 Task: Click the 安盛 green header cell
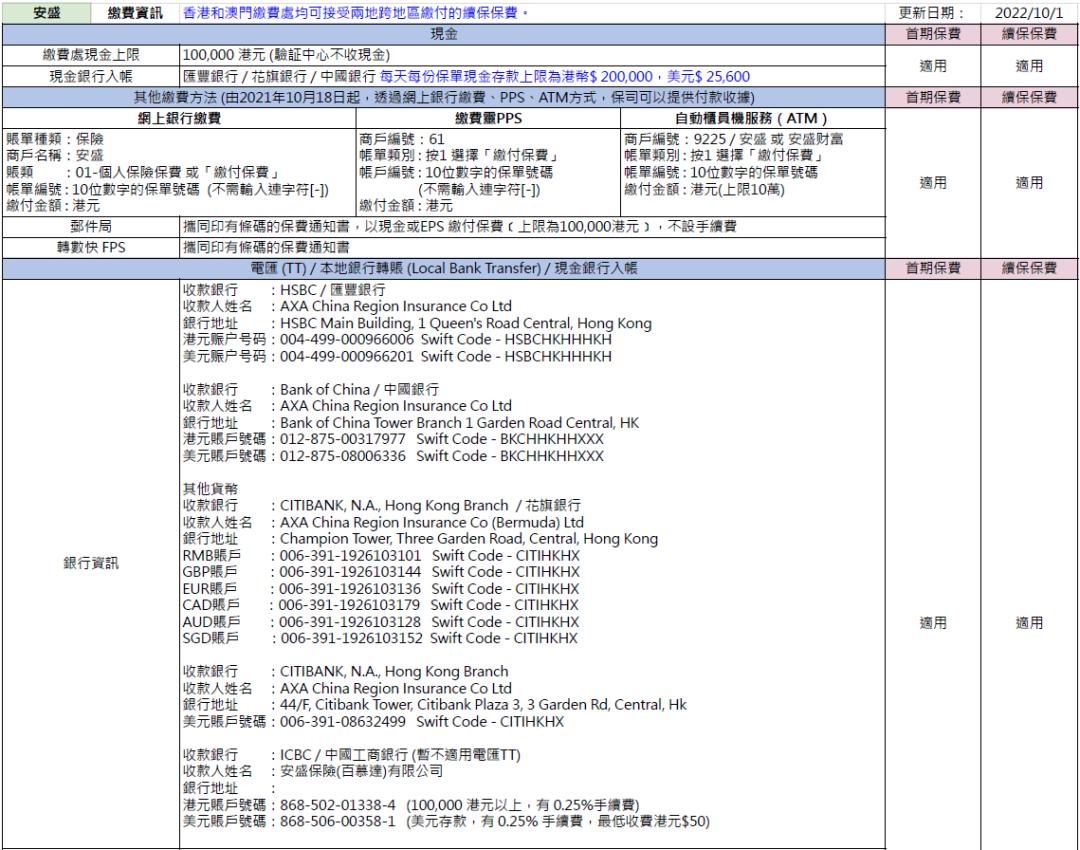46,12
